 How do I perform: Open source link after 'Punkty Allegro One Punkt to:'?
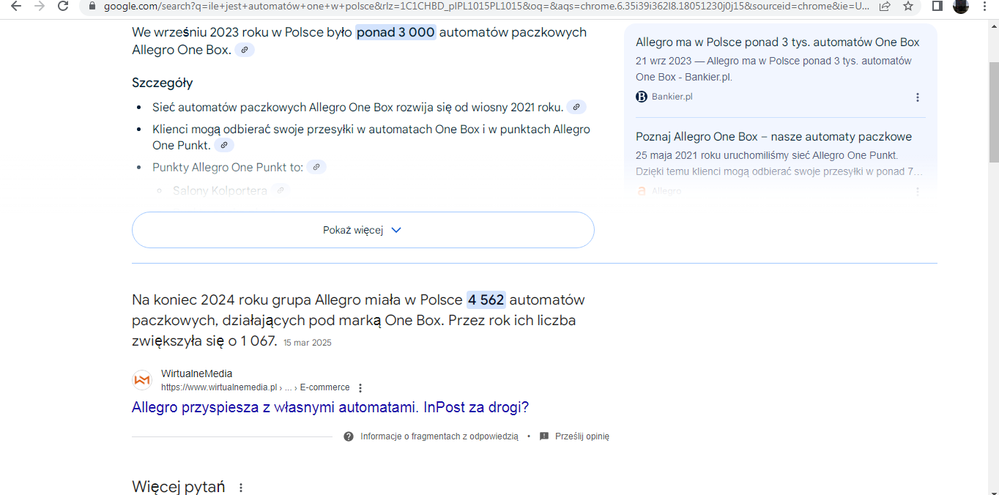pyautogui.click(x=316, y=167)
